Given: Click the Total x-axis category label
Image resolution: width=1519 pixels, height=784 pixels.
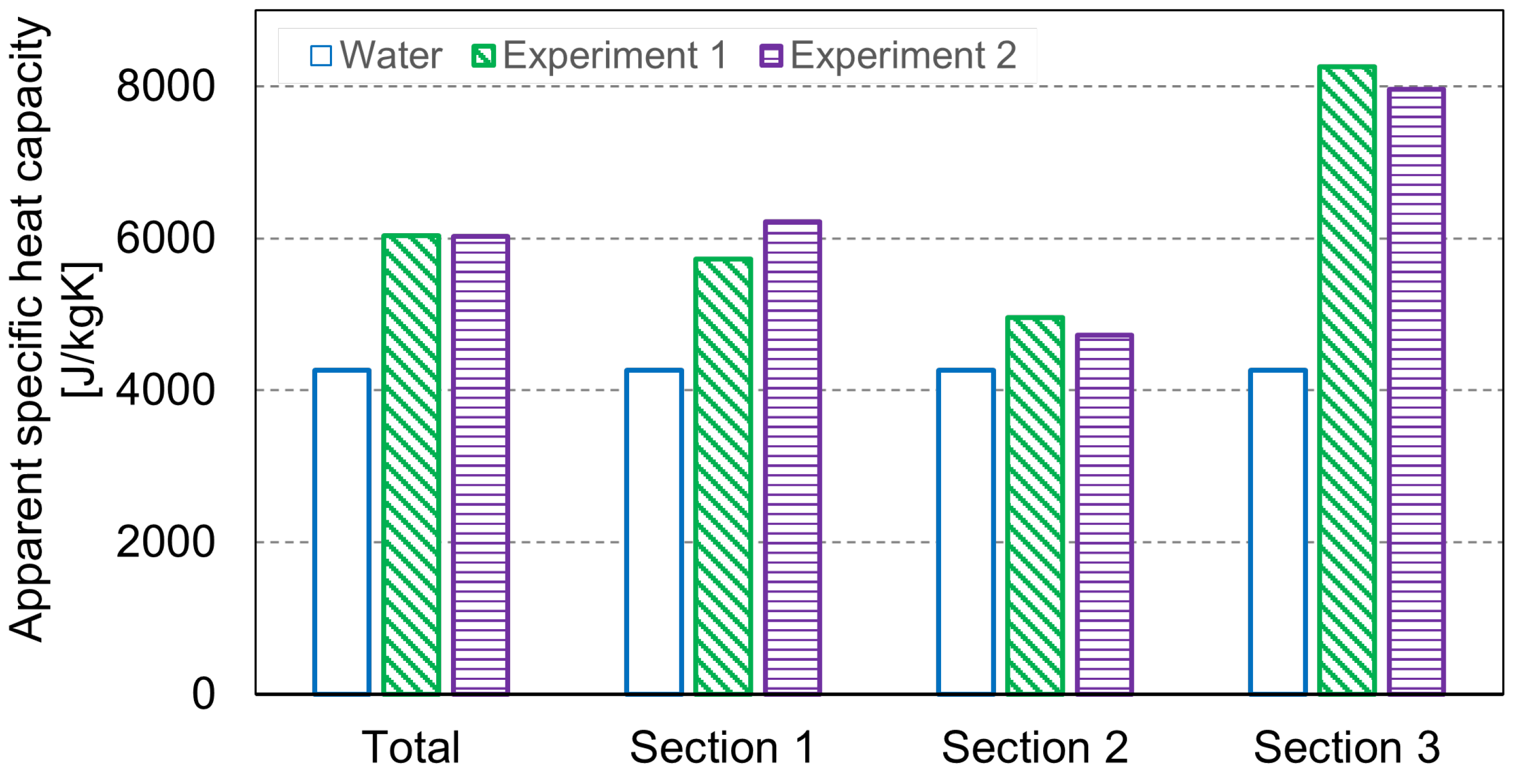Looking at the screenshot, I should coord(410,748).
